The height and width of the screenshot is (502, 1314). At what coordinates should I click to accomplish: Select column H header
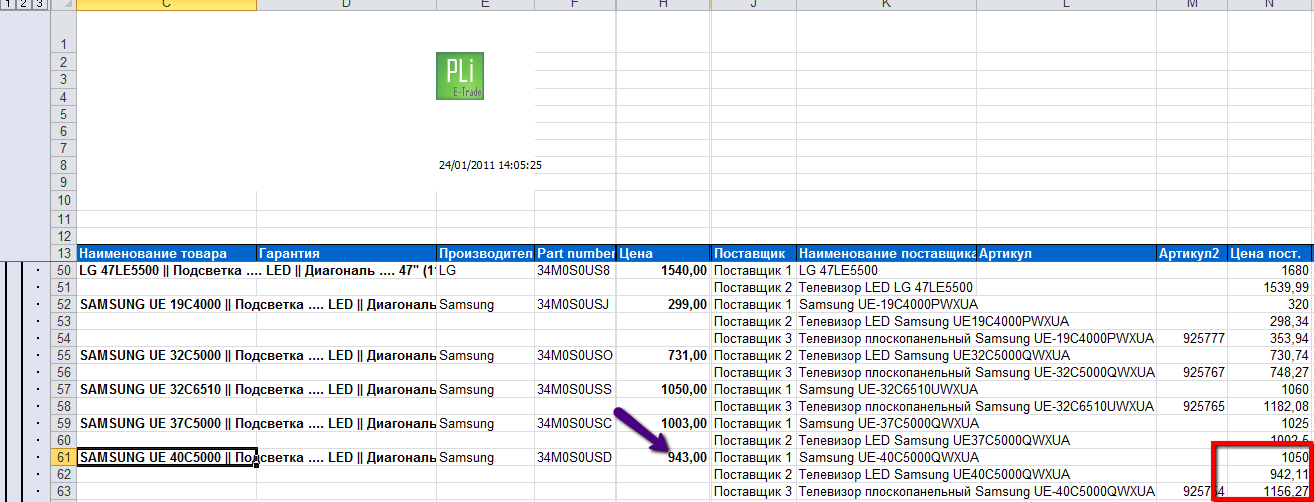click(662, 5)
